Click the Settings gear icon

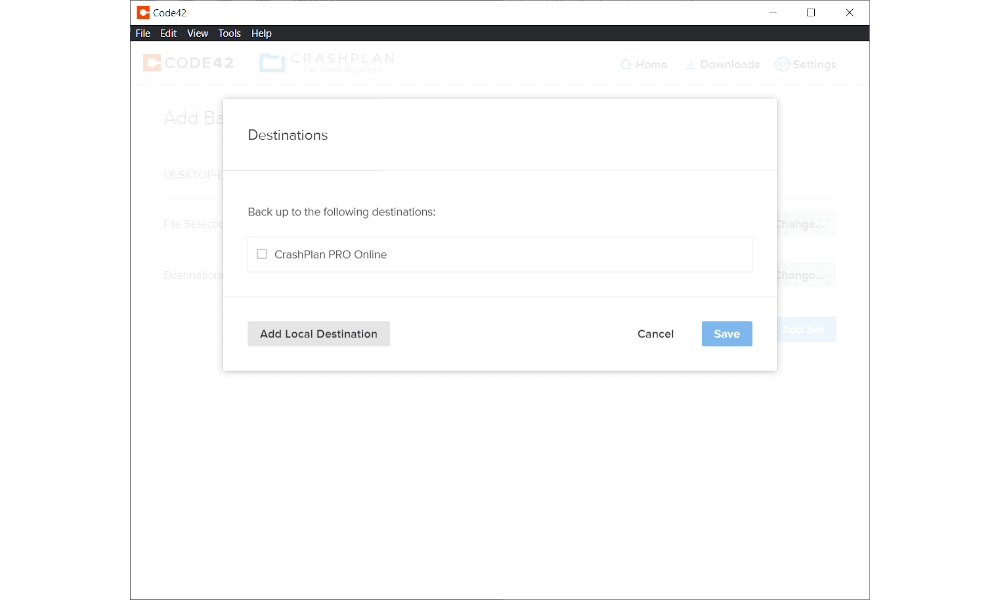click(783, 64)
